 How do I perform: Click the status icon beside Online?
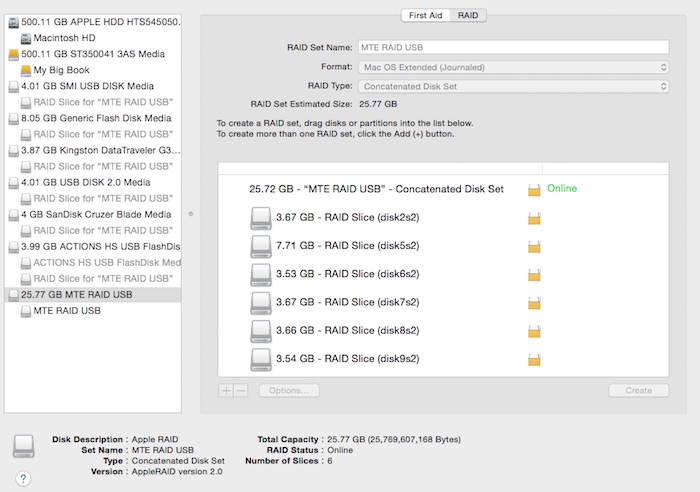(x=534, y=189)
